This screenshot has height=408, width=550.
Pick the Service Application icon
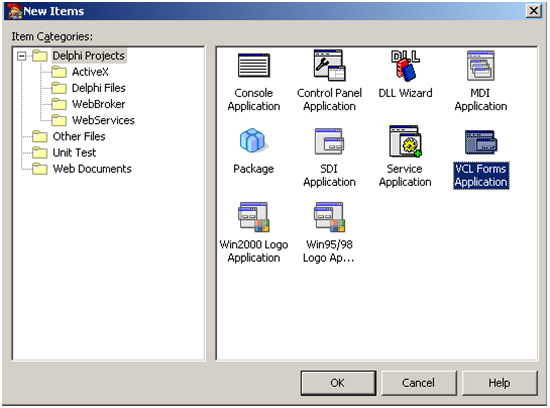(x=405, y=141)
